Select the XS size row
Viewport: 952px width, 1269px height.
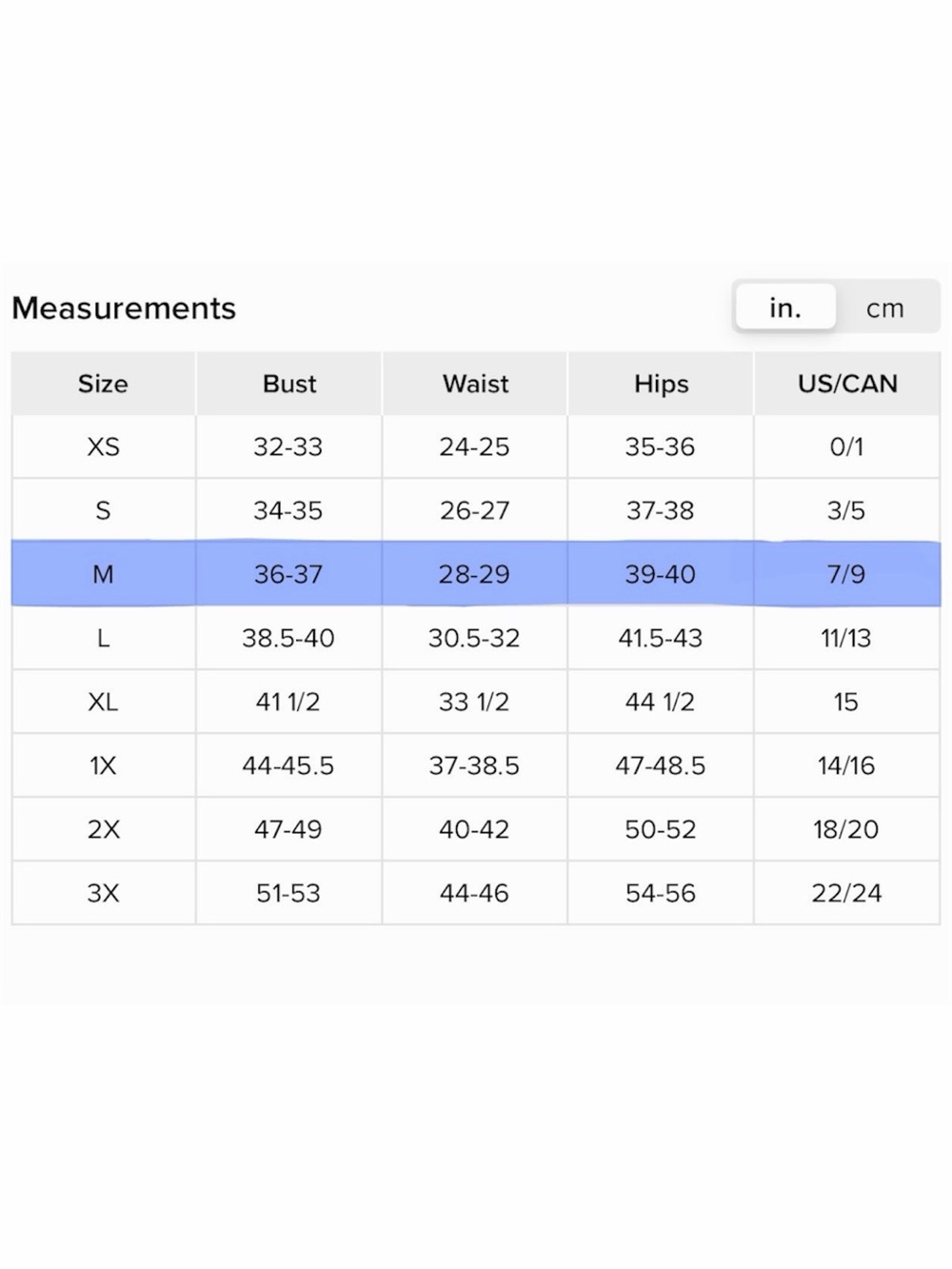tap(476, 446)
